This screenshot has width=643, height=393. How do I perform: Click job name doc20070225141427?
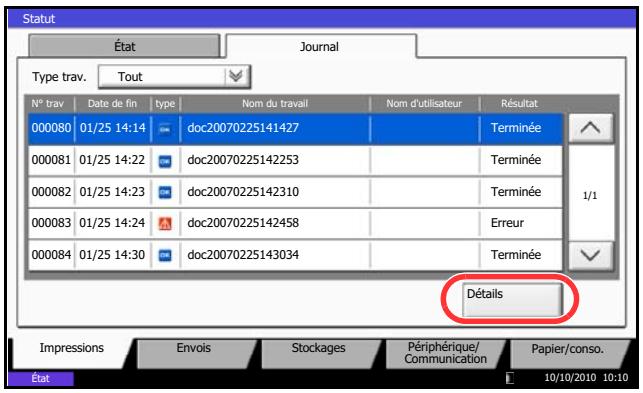pyautogui.click(x=243, y=128)
